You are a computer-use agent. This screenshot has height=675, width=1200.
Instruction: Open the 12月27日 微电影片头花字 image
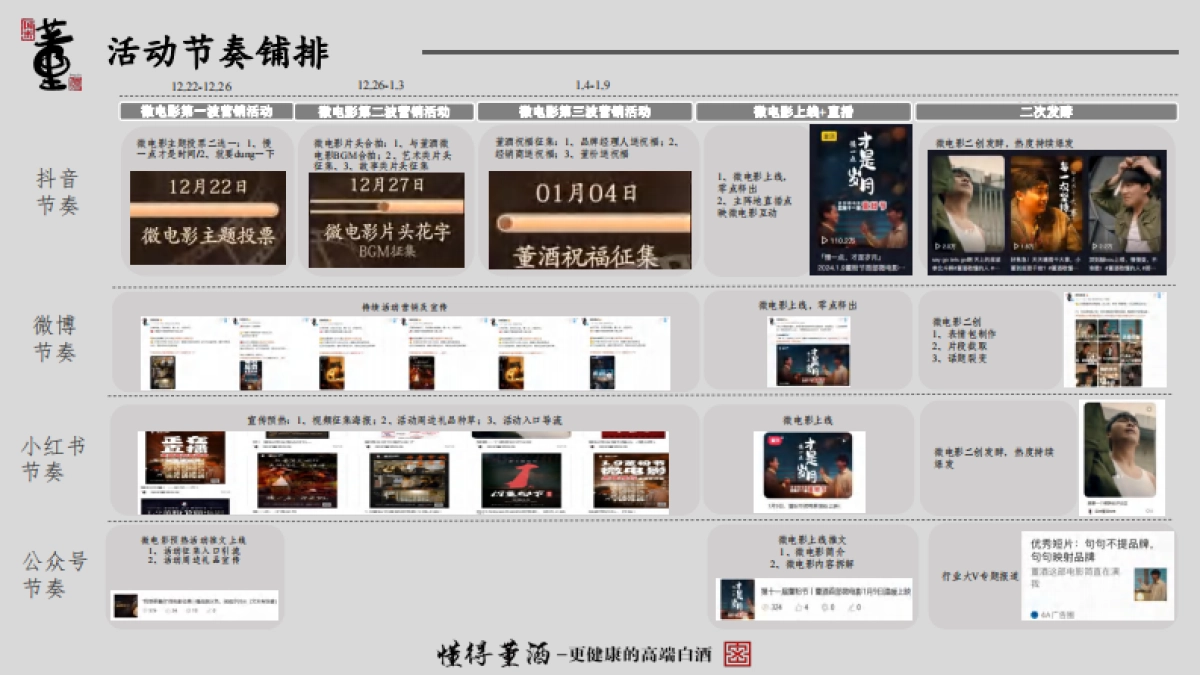[386, 219]
